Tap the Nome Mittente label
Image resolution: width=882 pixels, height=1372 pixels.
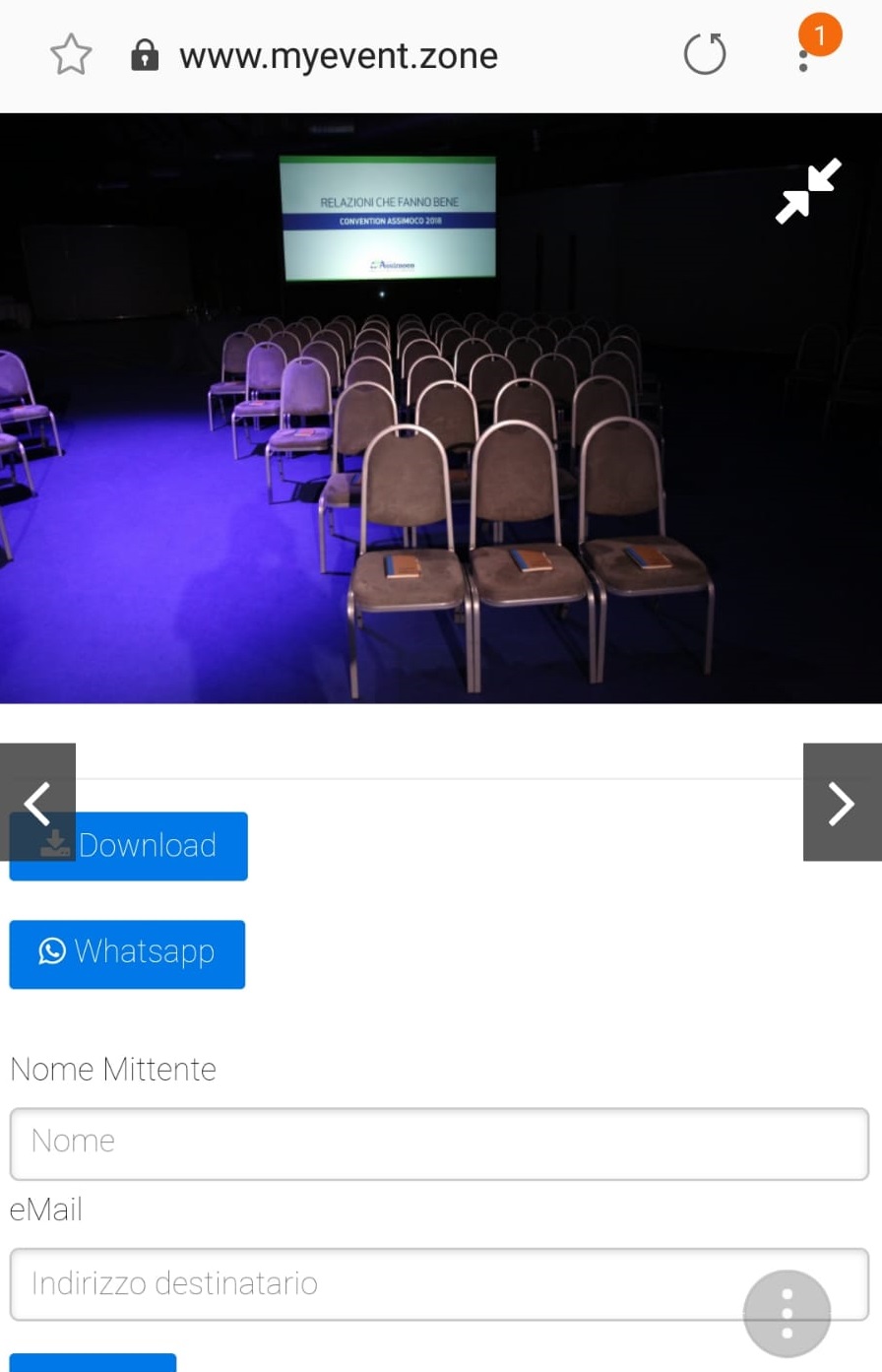(113, 1070)
